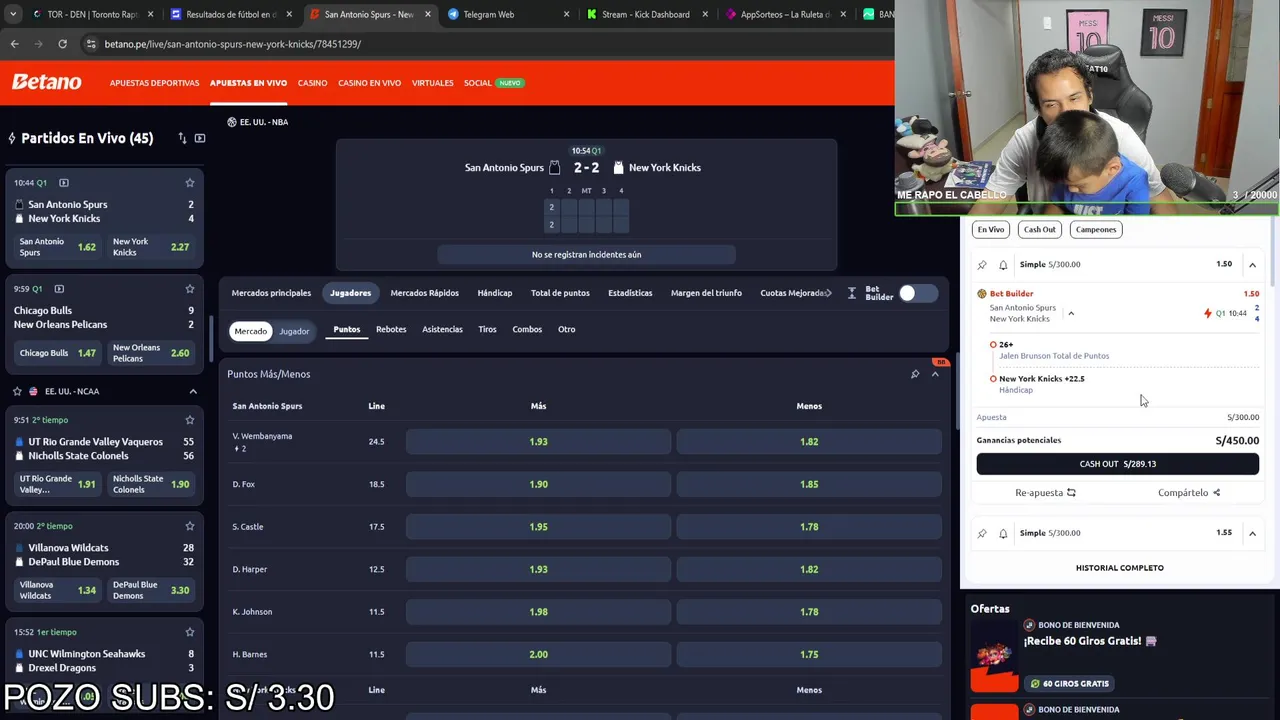This screenshot has width=1280, height=720.
Task: Open Casino en Vivo section
Action: click(x=369, y=83)
